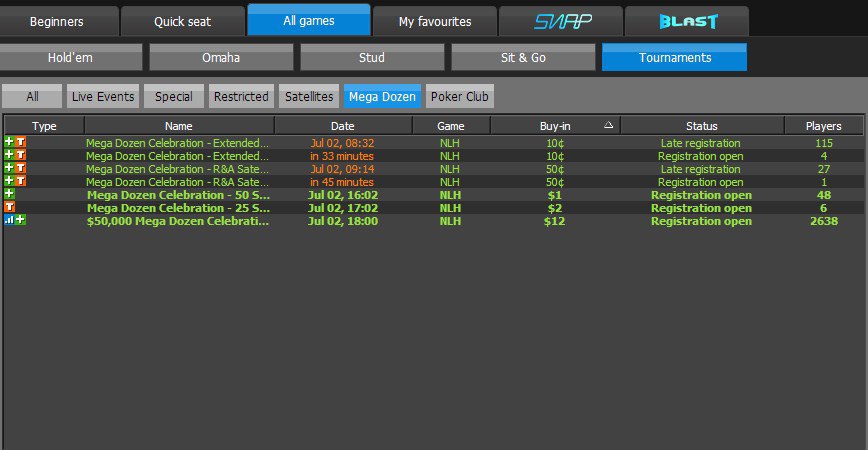Screen dimensions: 868x450
Task: Select the All games tab
Action: [309, 20]
